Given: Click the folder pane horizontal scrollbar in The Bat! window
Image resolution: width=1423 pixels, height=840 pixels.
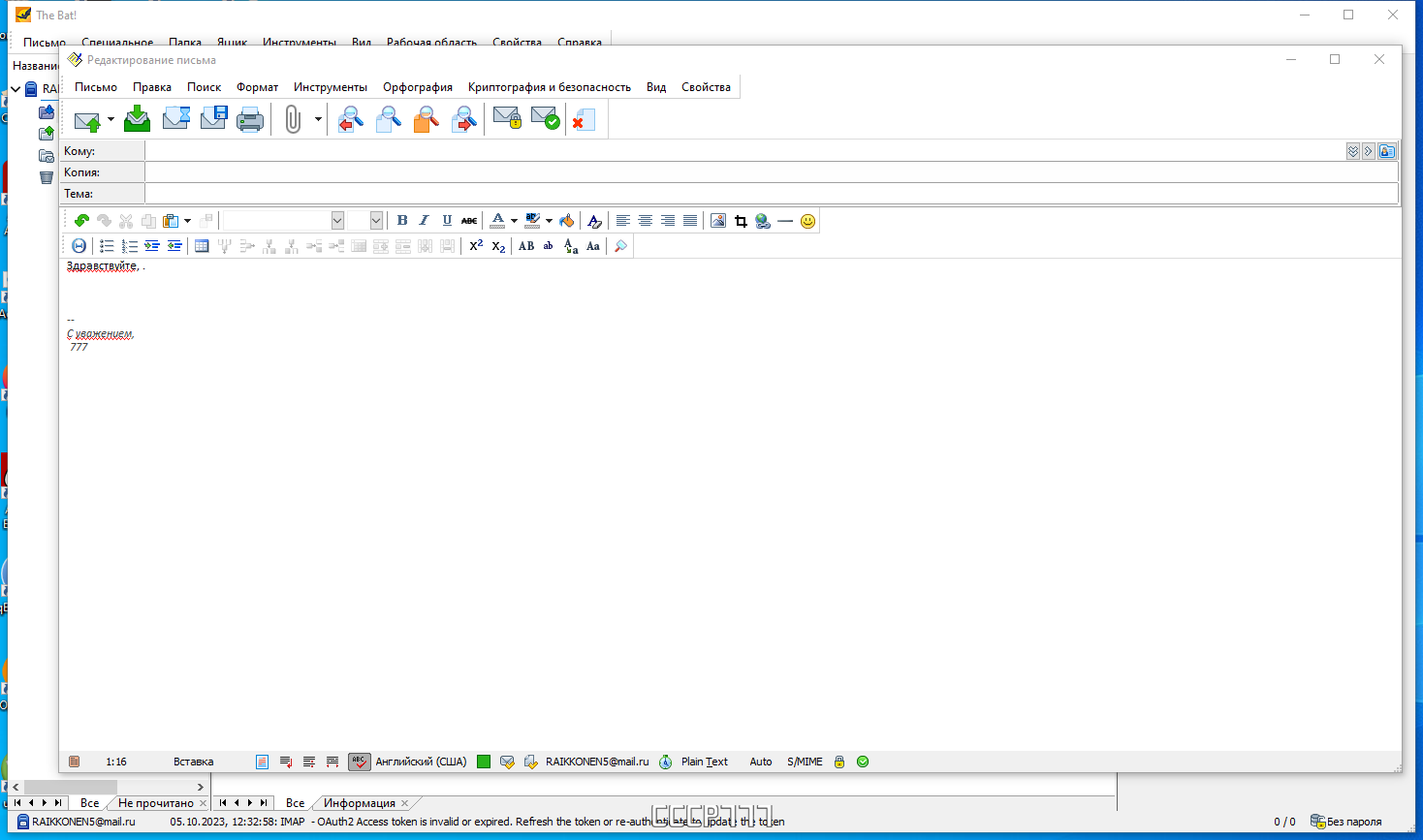Looking at the screenshot, I should [x=108, y=787].
